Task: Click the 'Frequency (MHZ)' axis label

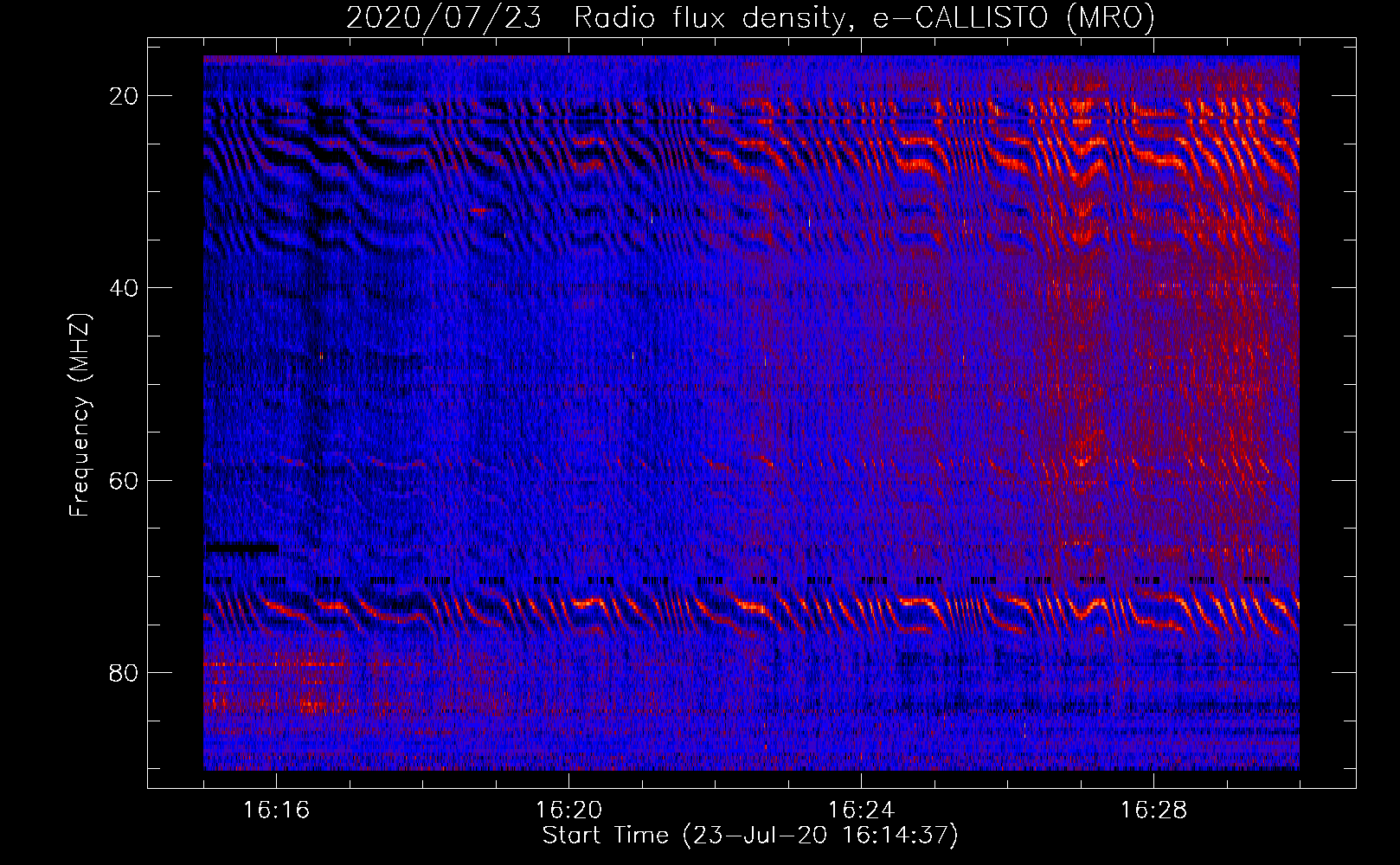Action: [80, 415]
